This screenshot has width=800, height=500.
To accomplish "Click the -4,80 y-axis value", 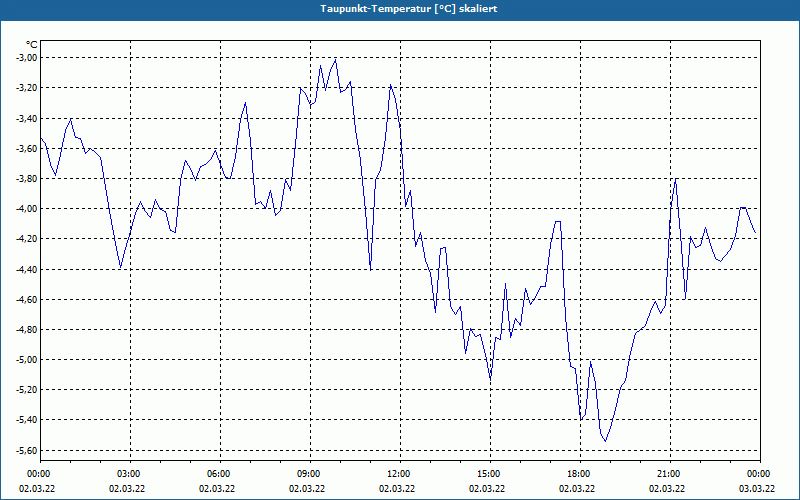I will coord(27,330).
